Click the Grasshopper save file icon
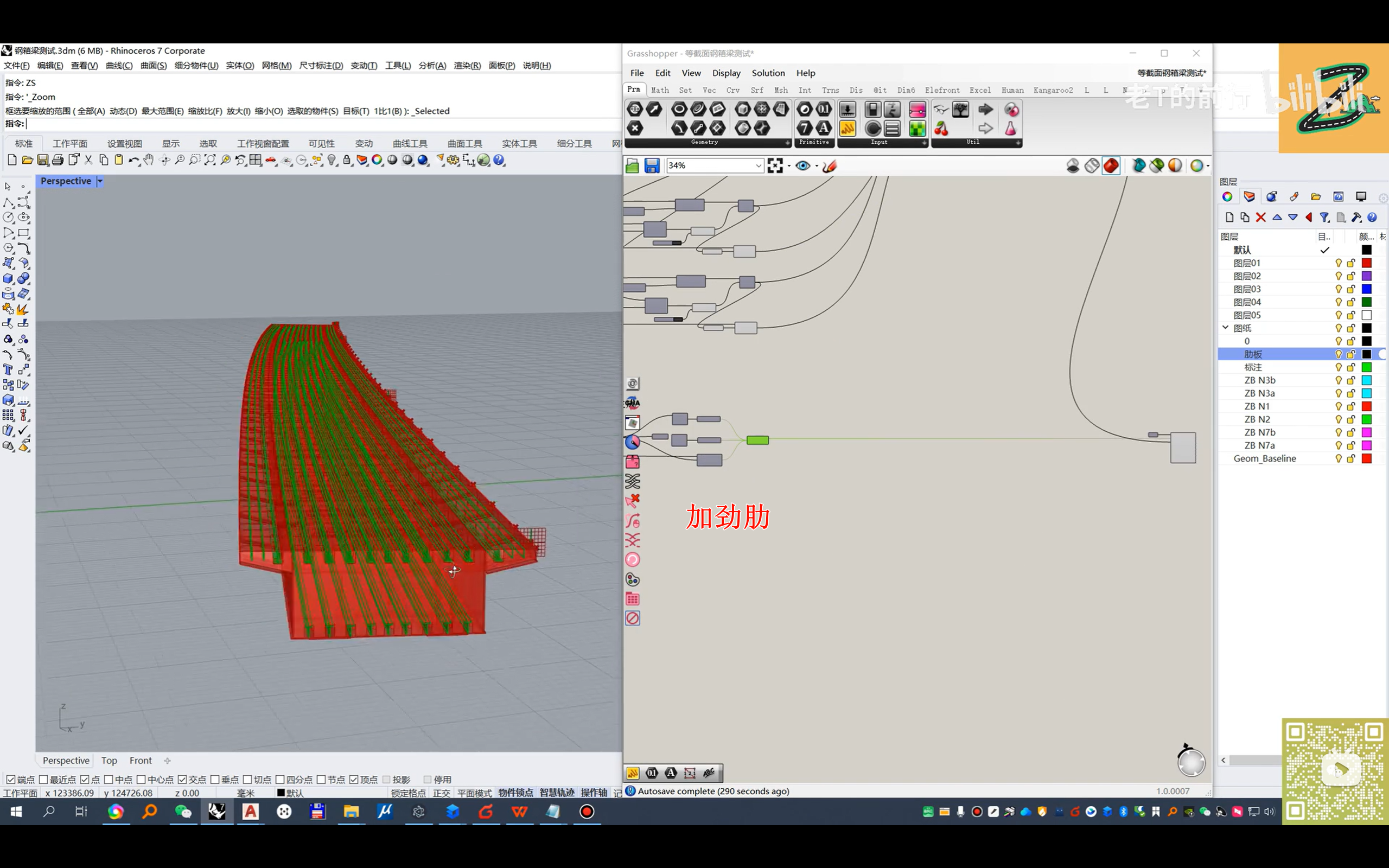This screenshot has height=868, width=1389. coord(652,166)
